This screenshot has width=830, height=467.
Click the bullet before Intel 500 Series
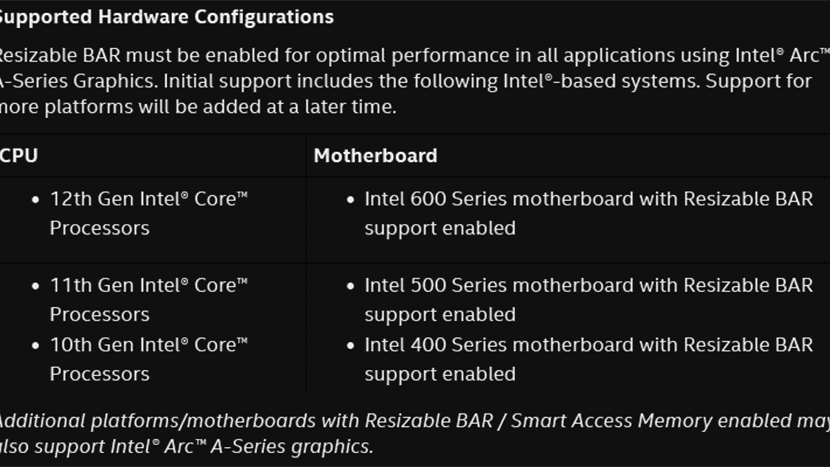[350, 285]
